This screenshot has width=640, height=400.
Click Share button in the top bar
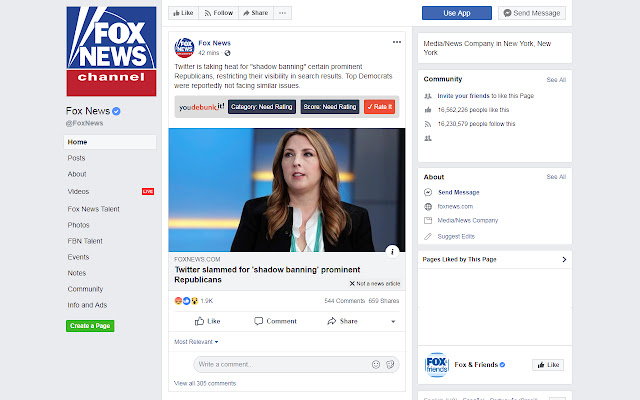256,13
